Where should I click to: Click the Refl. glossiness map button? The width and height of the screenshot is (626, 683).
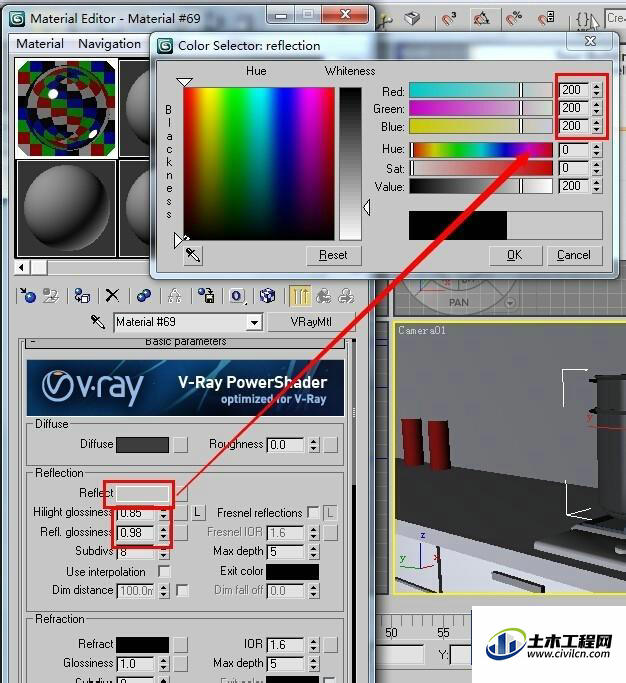pos(181,533)
